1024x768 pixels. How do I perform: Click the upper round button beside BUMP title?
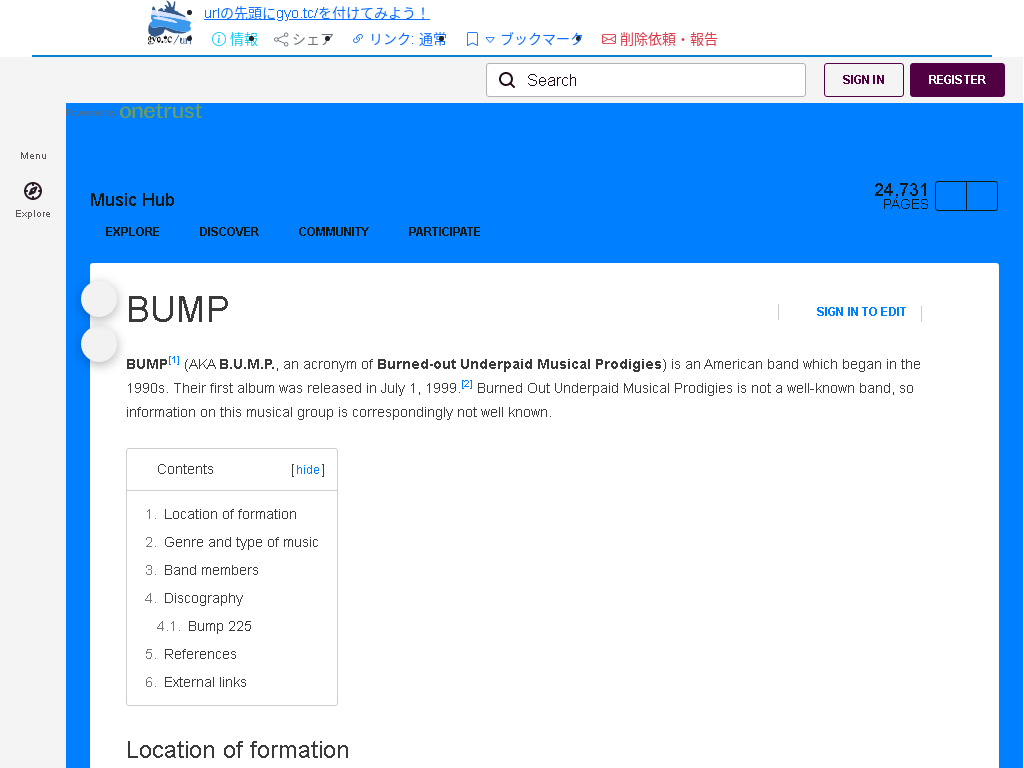[x=99, y=298]
